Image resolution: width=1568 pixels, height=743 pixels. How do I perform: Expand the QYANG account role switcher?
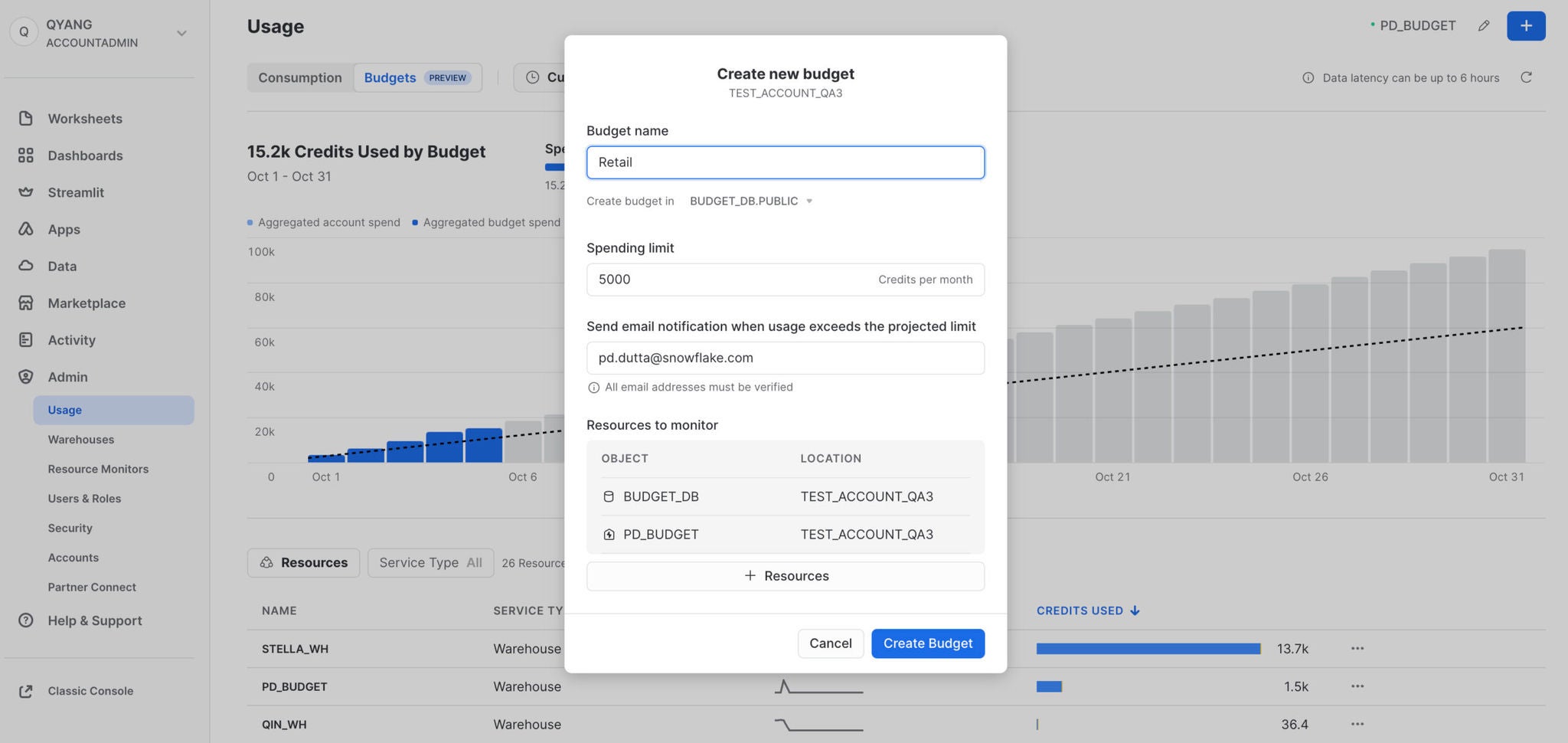(x=181, y=33)
